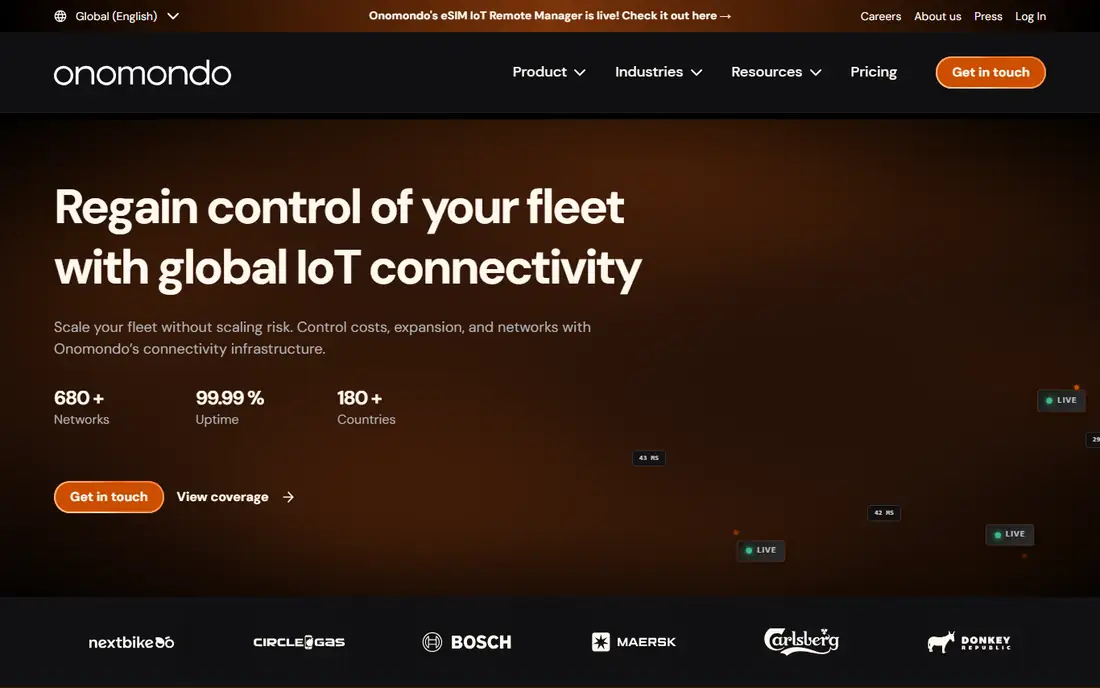Open the eSIM IoT Remote Manager announcement link
This screenshot has height=688, width=1100.
coord(550,15)
